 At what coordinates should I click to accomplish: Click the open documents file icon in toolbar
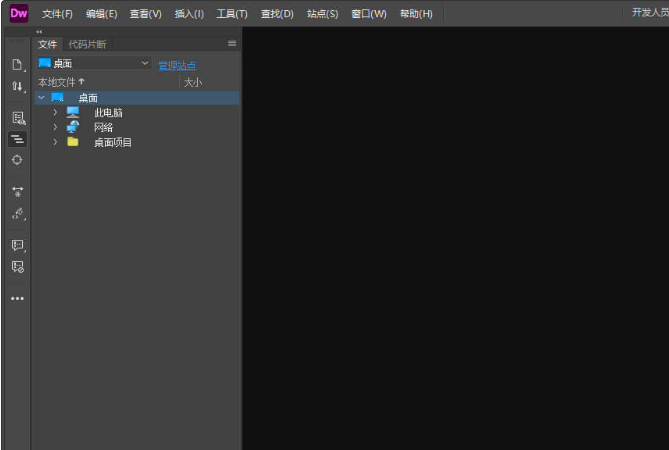pyautogui.click(x=17, y=65)
